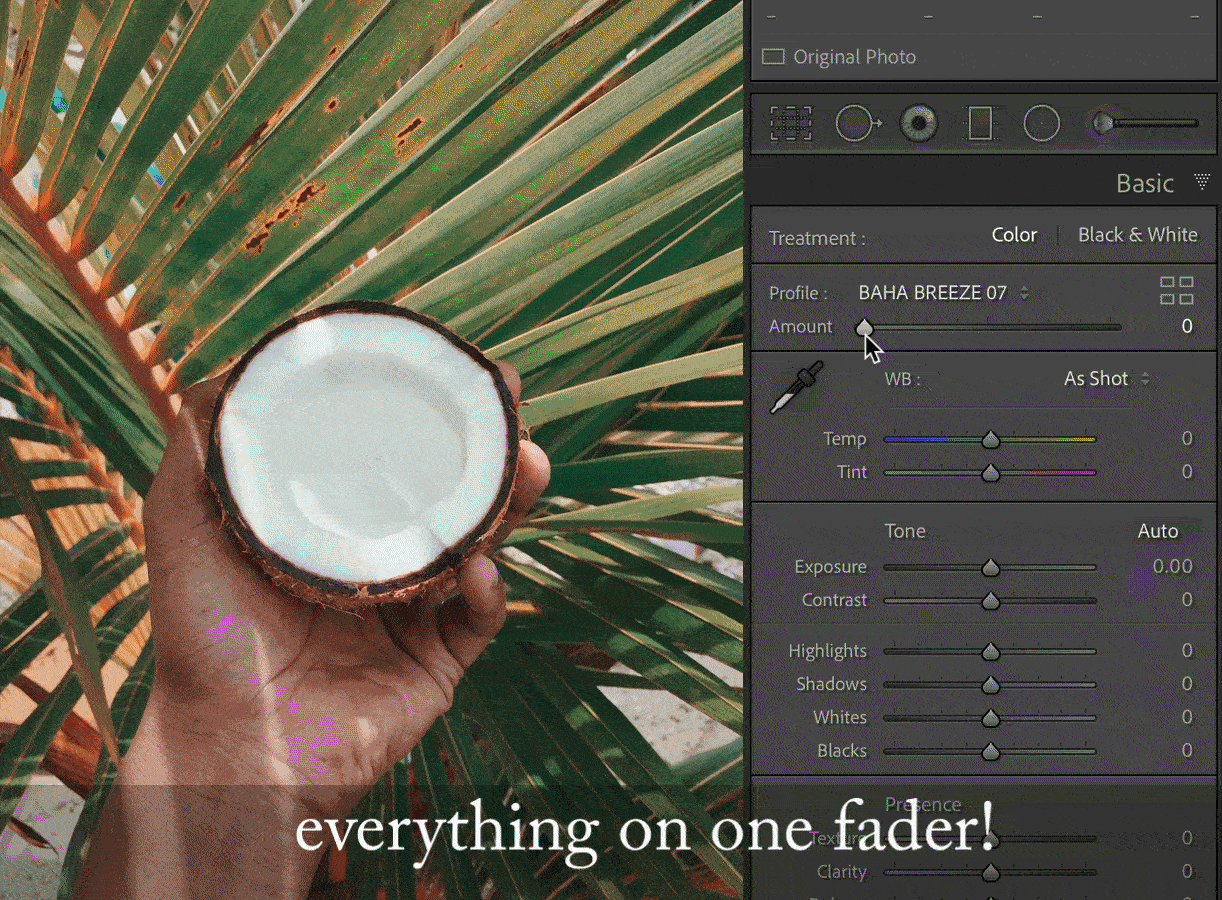Activate the Red Eye Correction tool
Viewport: 1222px width, 900px height.
click(x=918, y=124)
